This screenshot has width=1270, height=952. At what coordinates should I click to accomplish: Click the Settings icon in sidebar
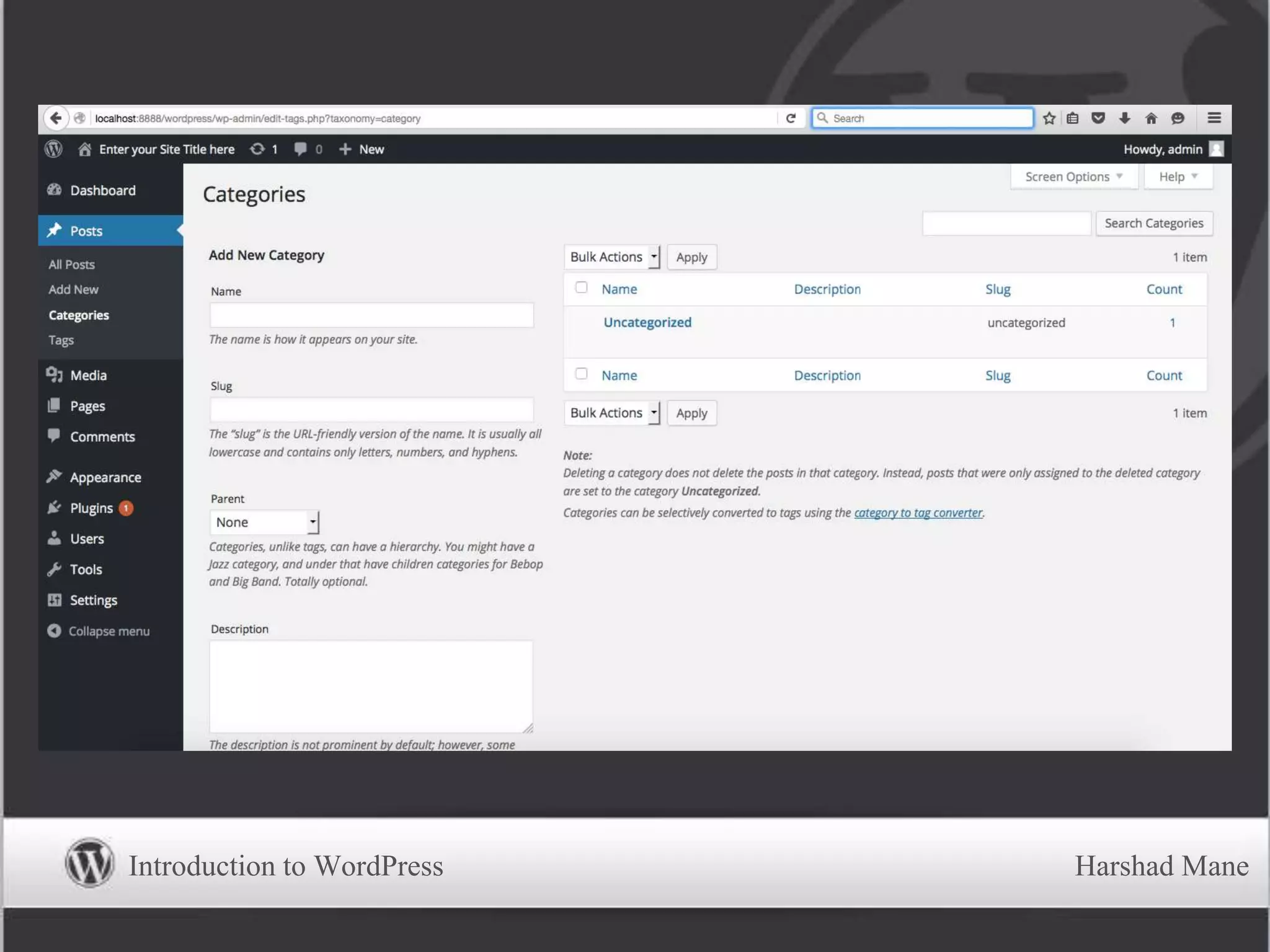pos(55,599)
